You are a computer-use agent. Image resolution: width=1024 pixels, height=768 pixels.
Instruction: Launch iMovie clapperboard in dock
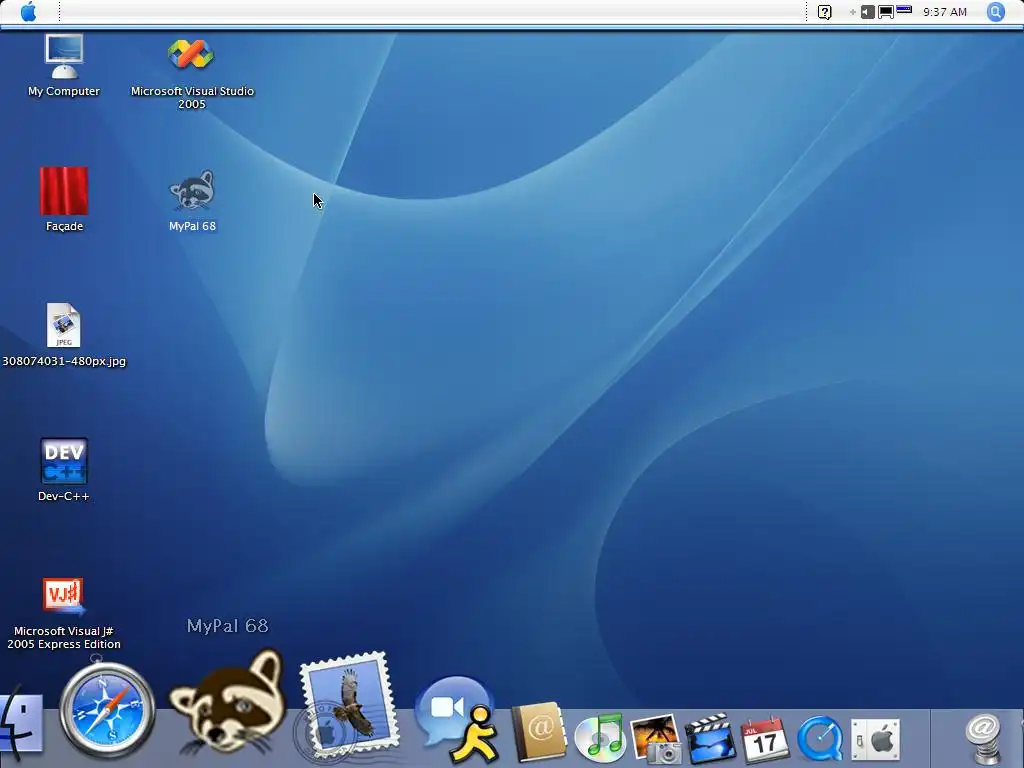point(709,738)
